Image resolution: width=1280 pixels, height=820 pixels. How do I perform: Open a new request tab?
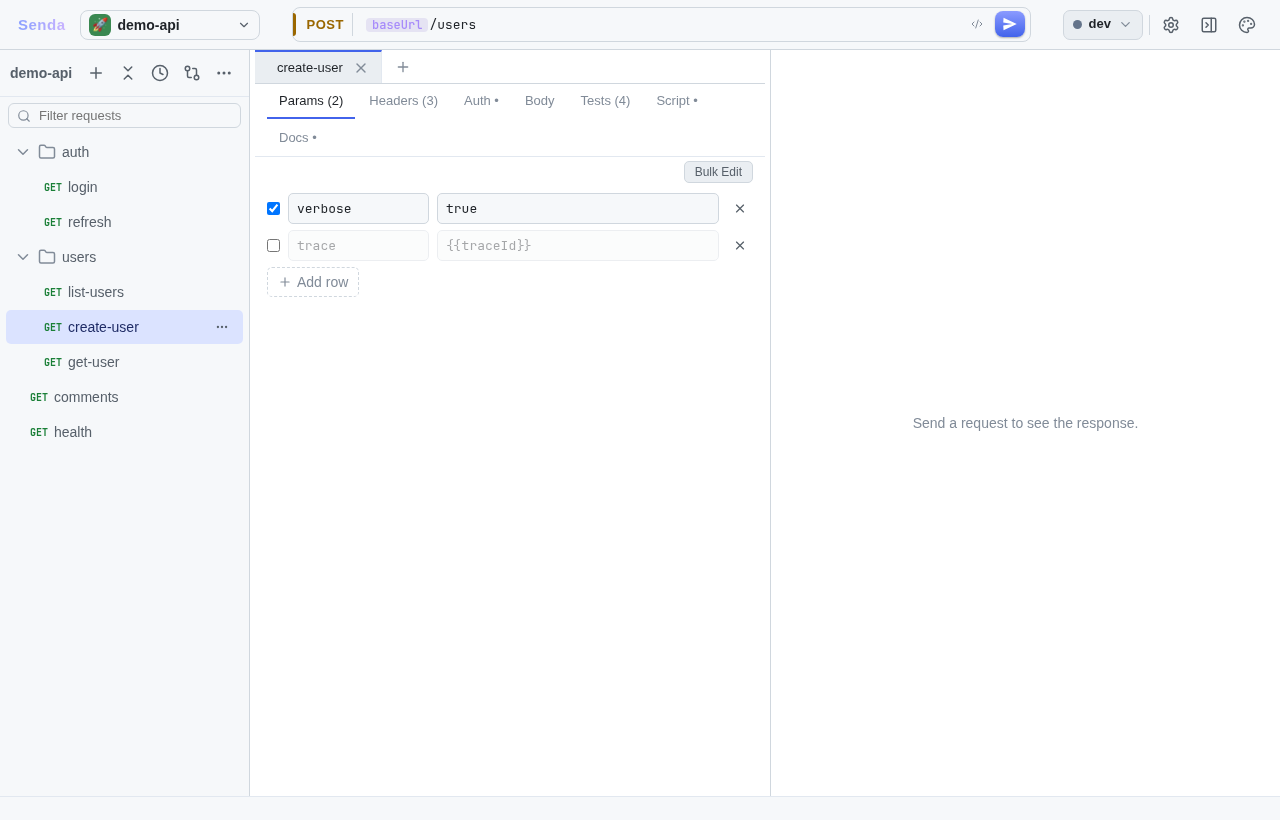pos(403,67)
